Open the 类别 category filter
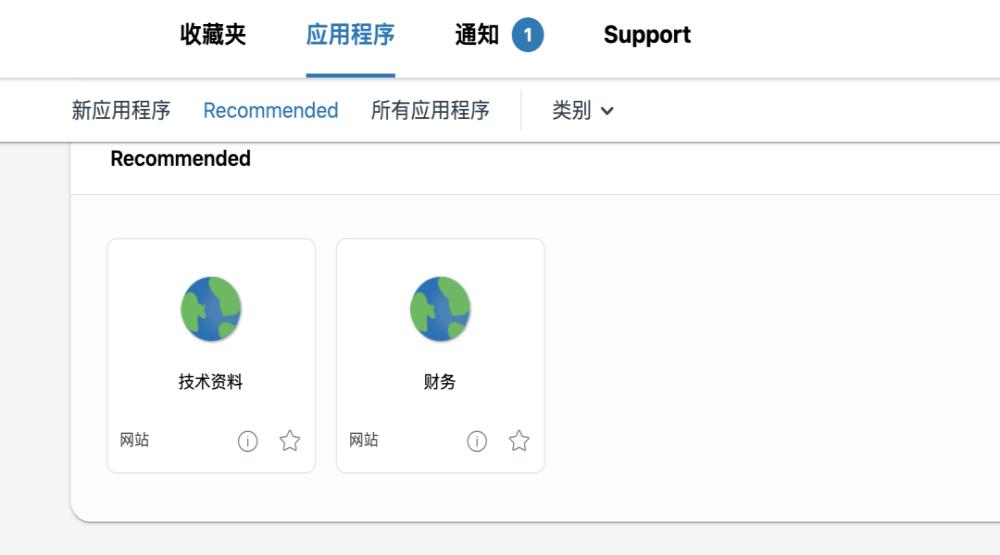 (582, 110)
